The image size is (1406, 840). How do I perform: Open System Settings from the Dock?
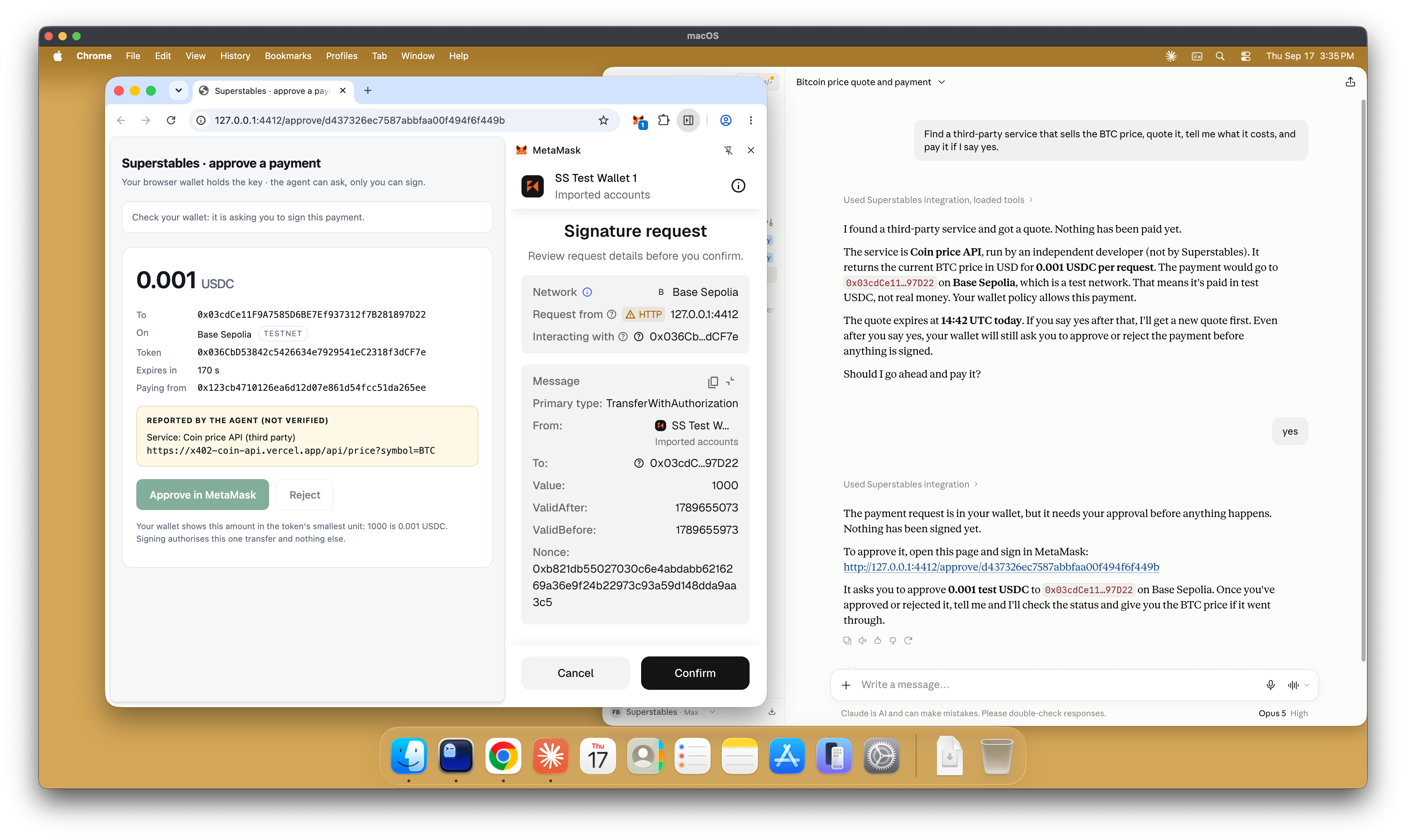(881, 756)
